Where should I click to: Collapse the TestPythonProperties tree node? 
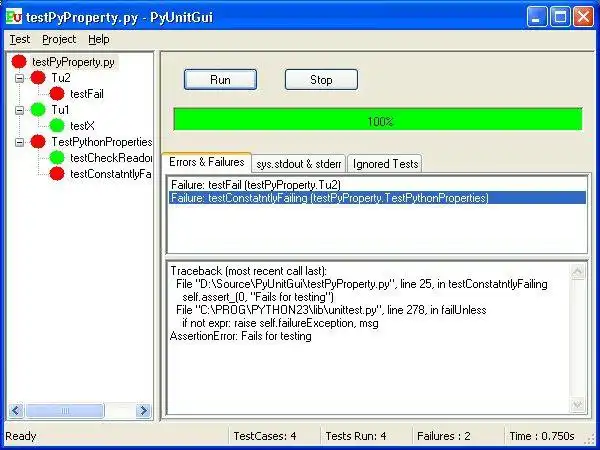coord(19,142)
